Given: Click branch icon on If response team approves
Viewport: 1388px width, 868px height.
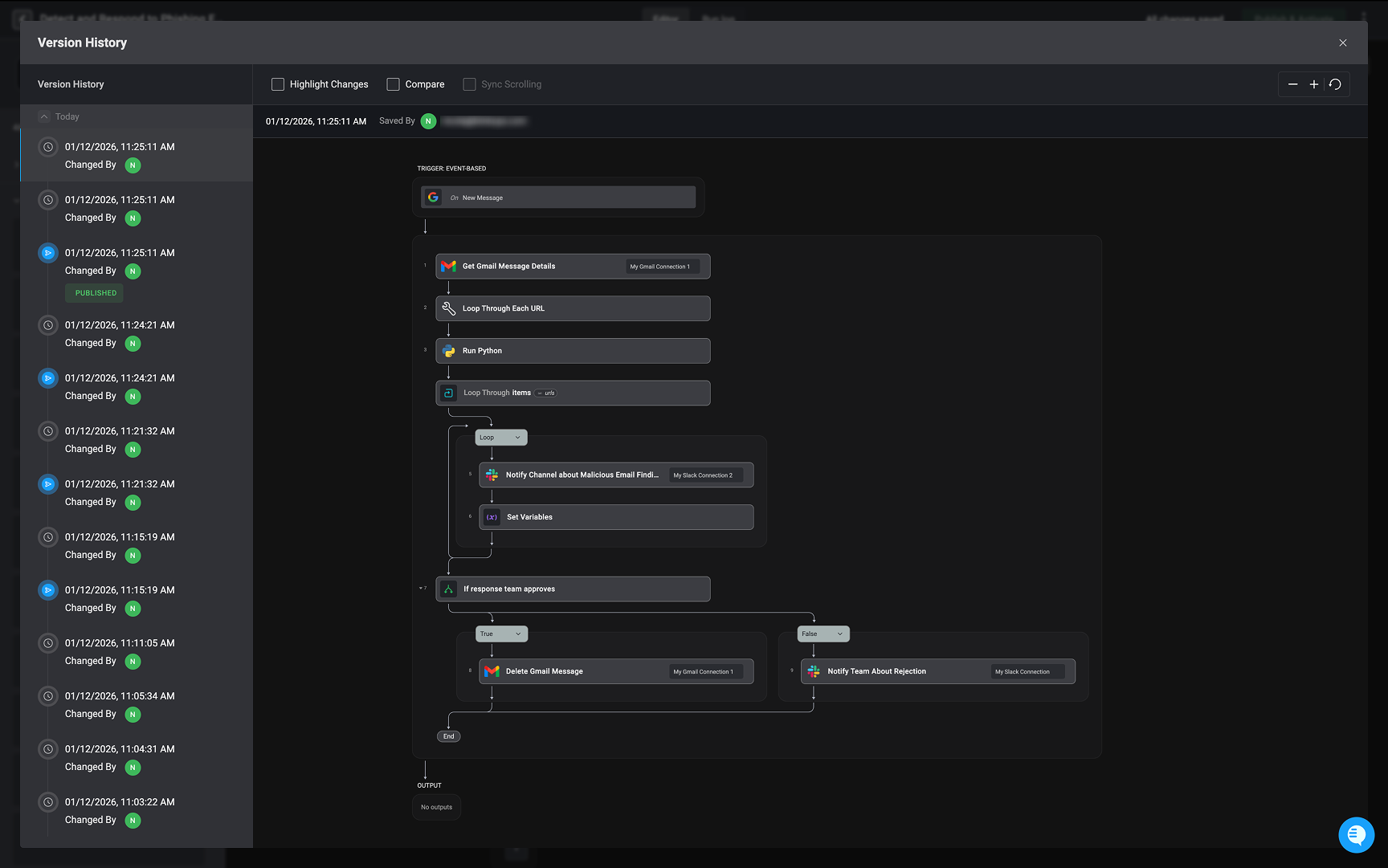Looking at the screenshot, I should (x=449, y=589).
